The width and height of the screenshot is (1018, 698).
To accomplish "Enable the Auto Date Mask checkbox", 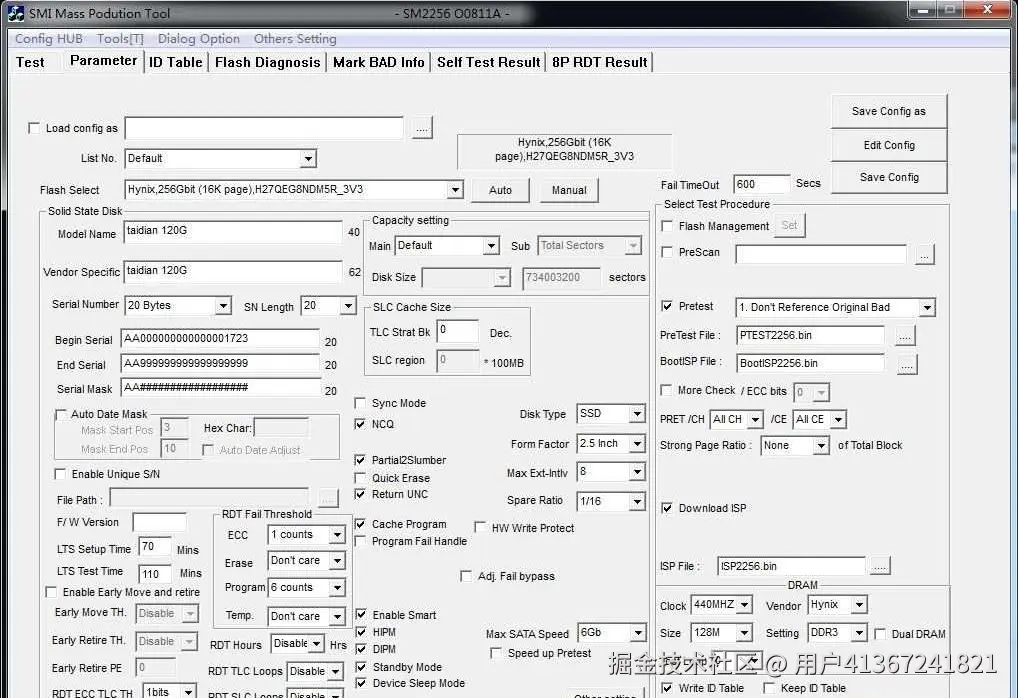I will click(x=61, y=414).
